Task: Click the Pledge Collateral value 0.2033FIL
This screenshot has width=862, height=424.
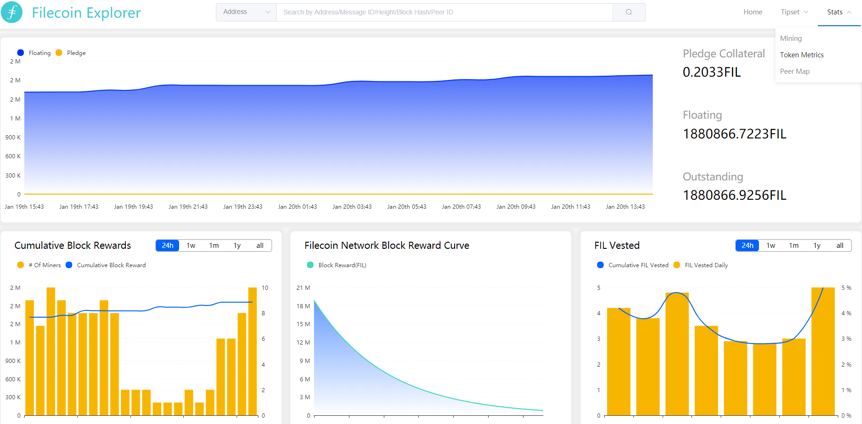Action: pos(712,72)
